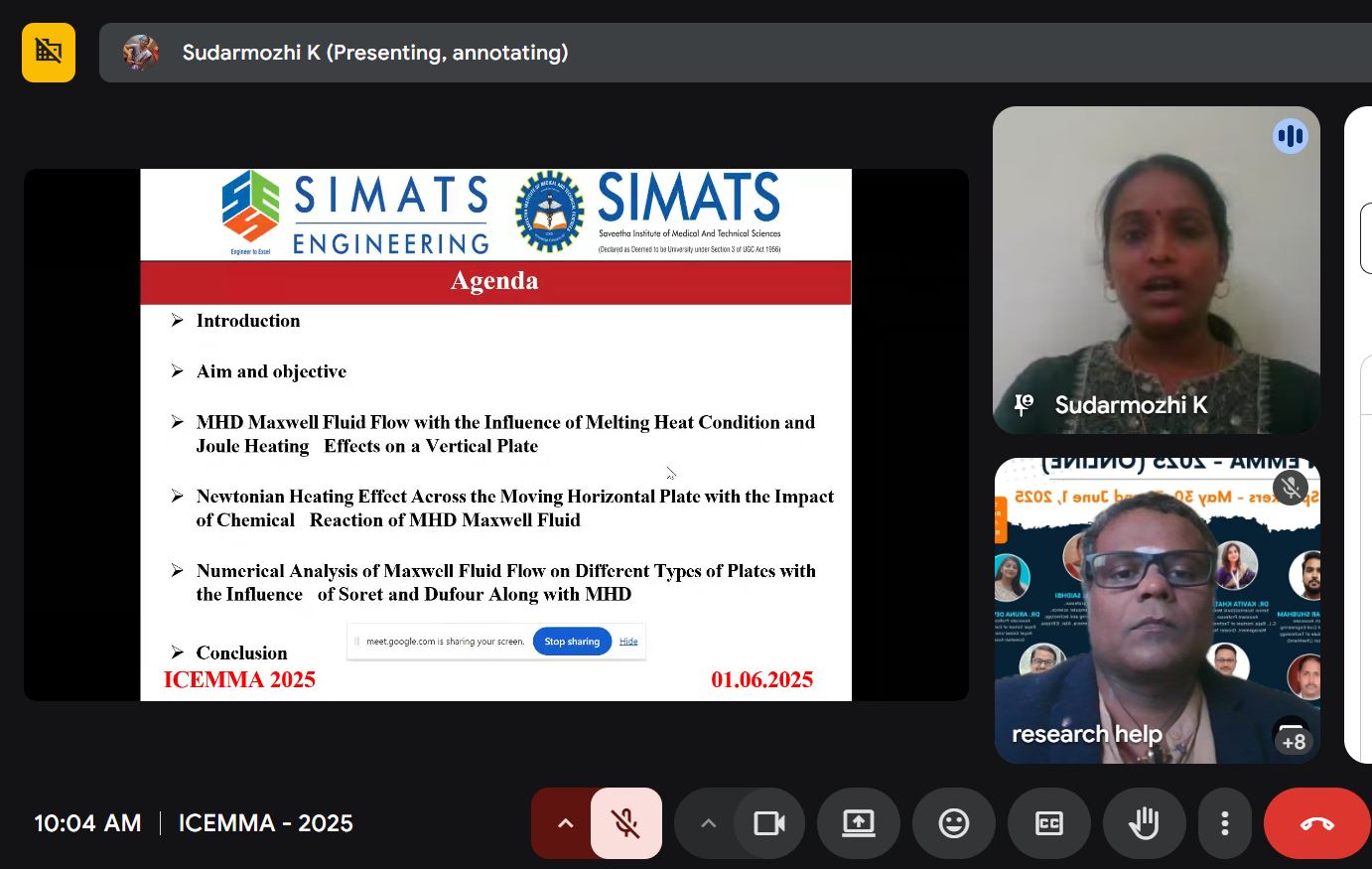Click the audio activity indicator on Sudarmozhi tile

click(x=1291, y=136)
